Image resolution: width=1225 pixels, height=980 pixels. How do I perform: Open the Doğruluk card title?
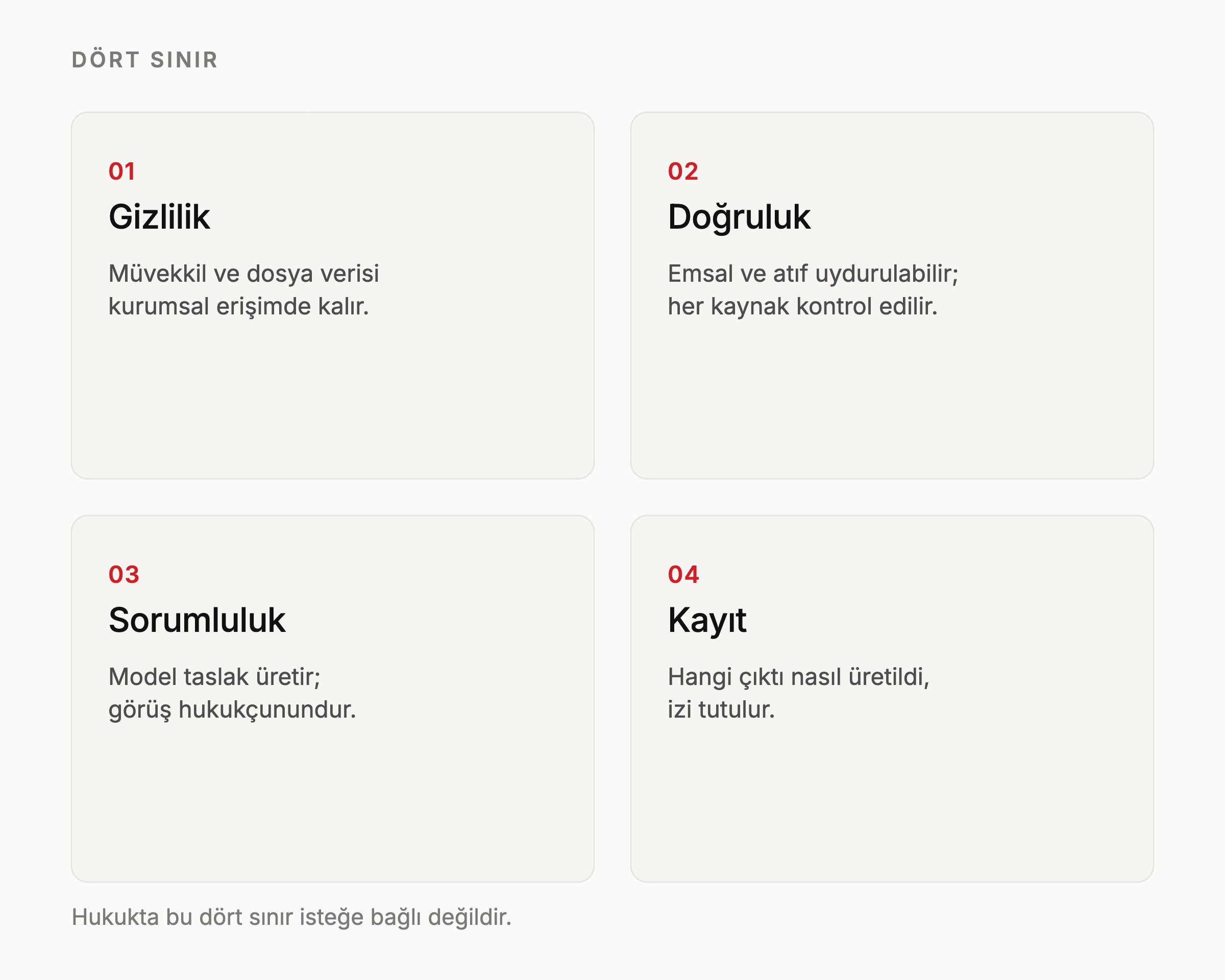pos(739,217)
